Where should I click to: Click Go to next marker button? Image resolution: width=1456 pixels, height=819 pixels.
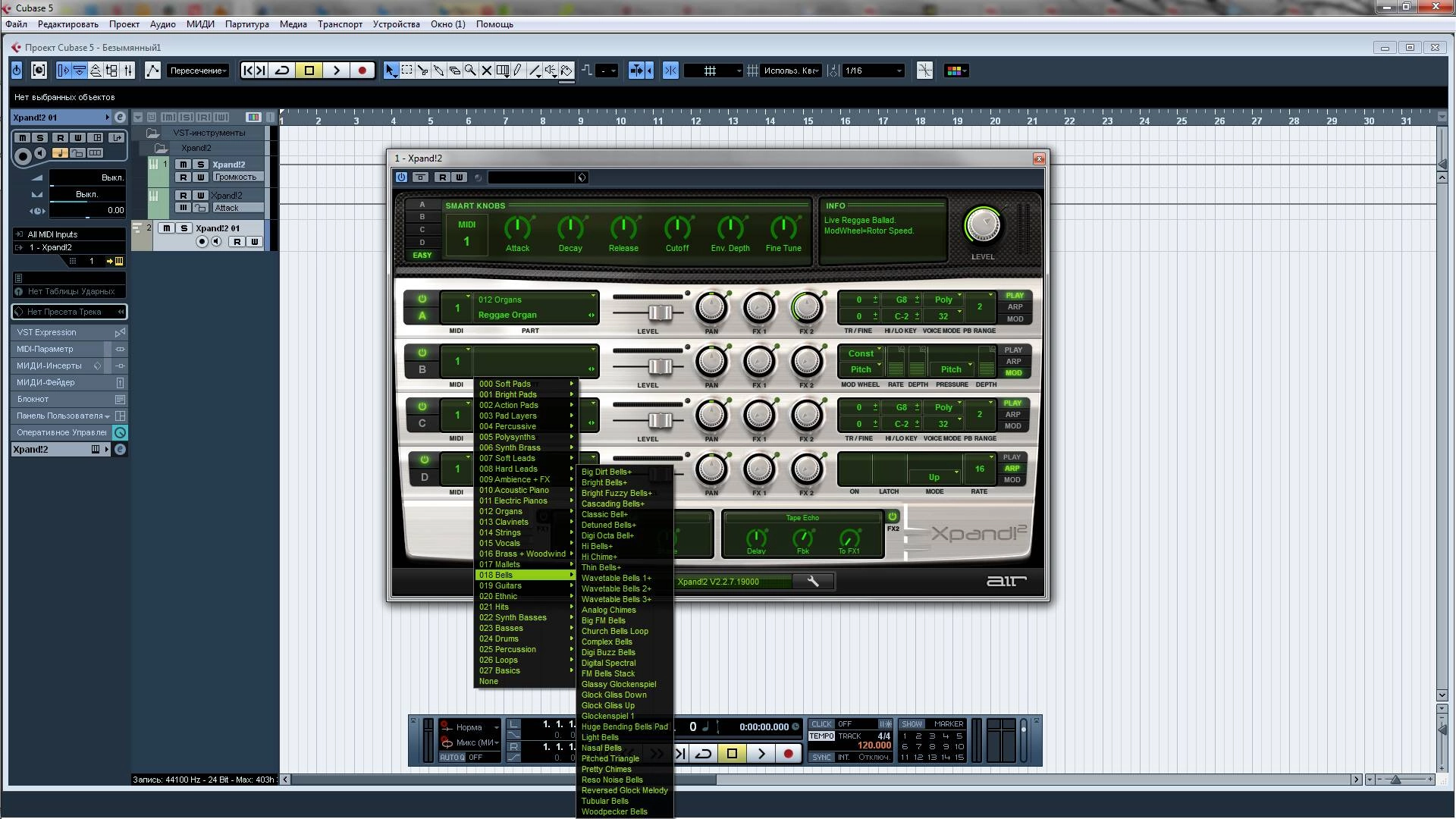tap(261, 71)
